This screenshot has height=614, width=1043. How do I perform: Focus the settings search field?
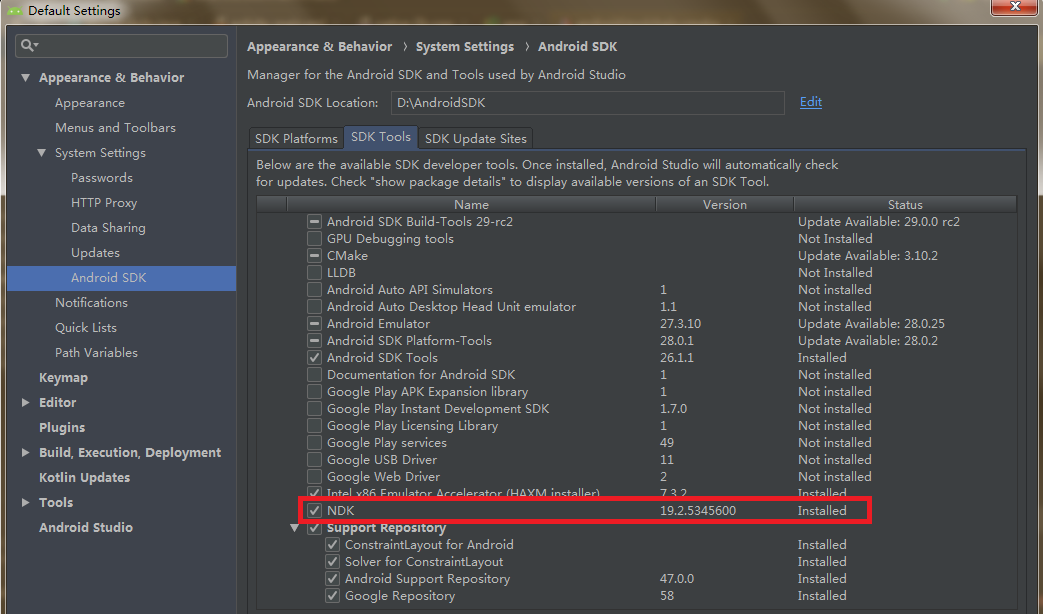click(x=121, y=46)
